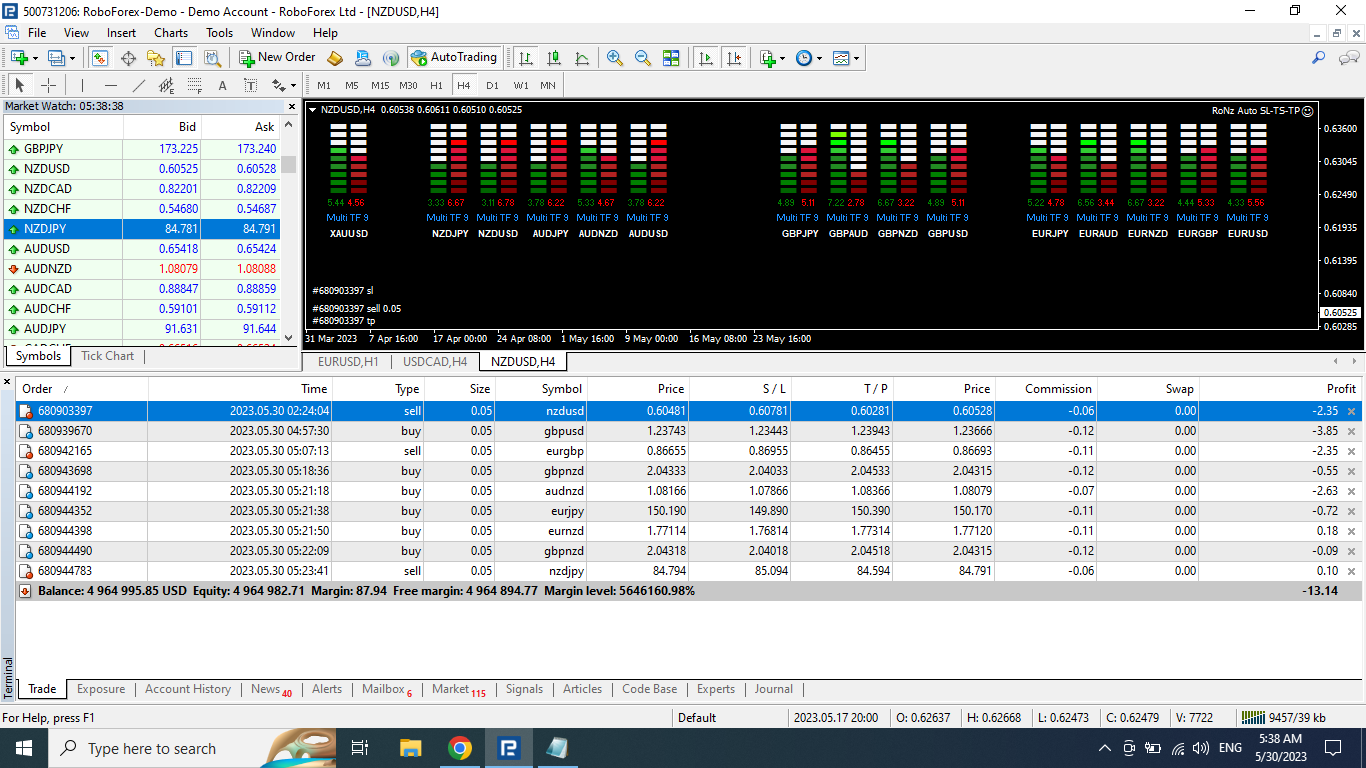Open the search magnifier in toolbar
This screenshot has height=768, width=1366.
tap(1319, 58)
